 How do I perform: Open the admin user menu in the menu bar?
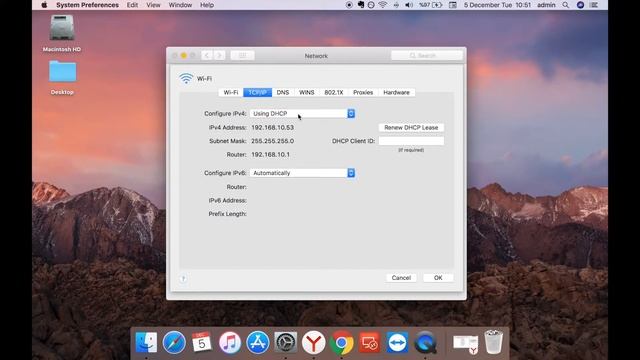[546, 5]
